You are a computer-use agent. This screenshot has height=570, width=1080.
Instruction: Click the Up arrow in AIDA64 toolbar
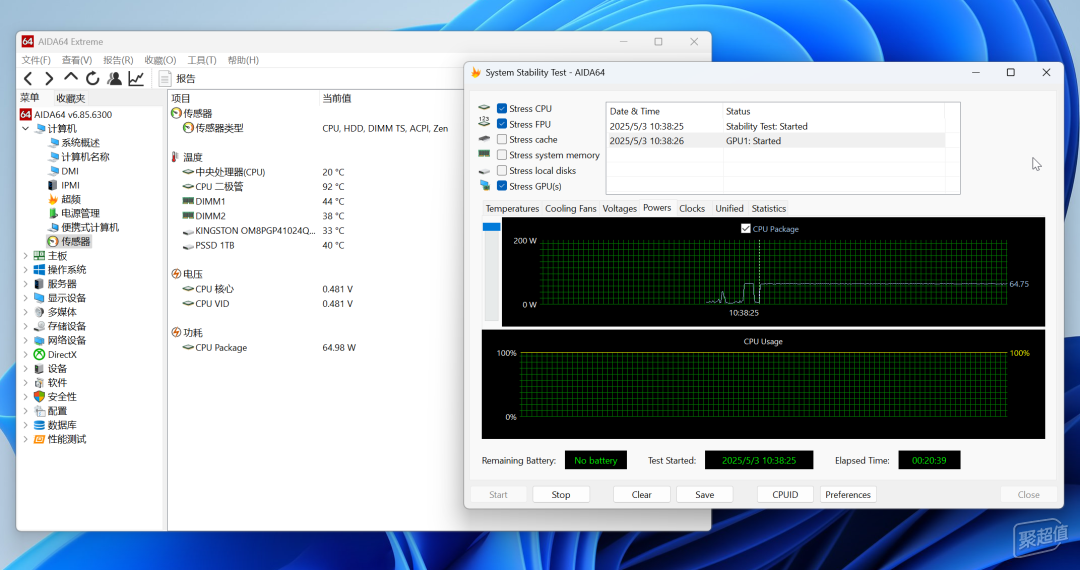pyautogui.click(x=71, y=77)
